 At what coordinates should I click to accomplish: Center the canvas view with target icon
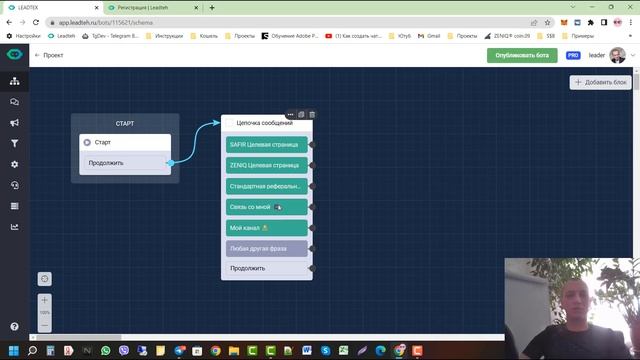click(44, 279)
